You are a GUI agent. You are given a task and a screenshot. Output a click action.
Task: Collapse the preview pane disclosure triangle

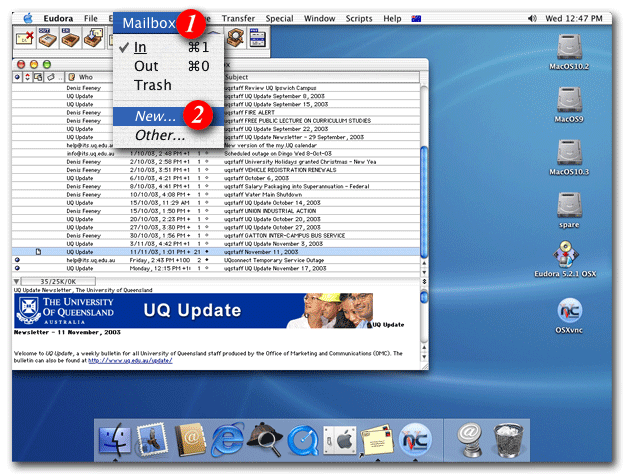(18, 282)
